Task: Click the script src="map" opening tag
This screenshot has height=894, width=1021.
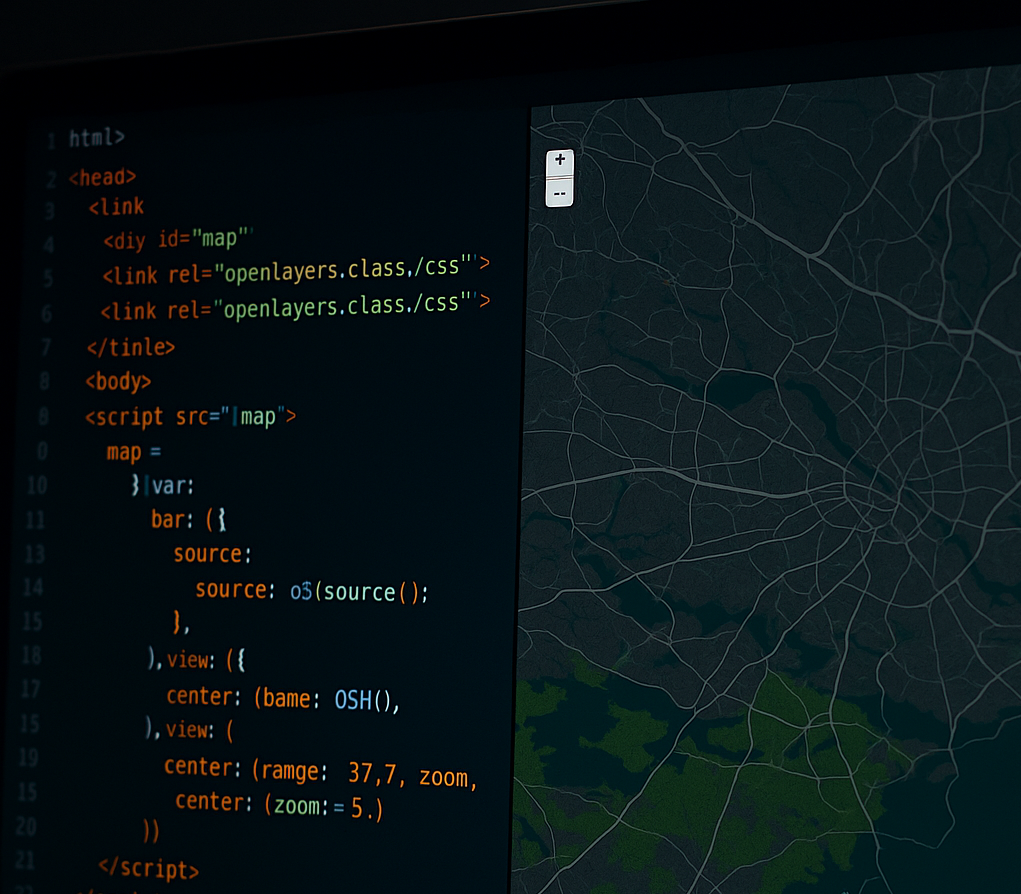Action: (190, 416)
